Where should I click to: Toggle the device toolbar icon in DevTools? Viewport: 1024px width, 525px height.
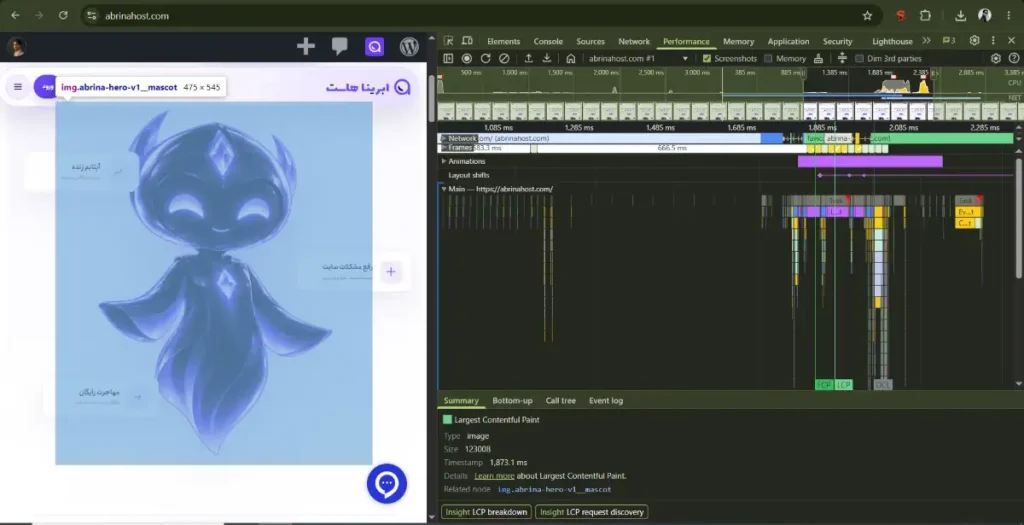467,40
